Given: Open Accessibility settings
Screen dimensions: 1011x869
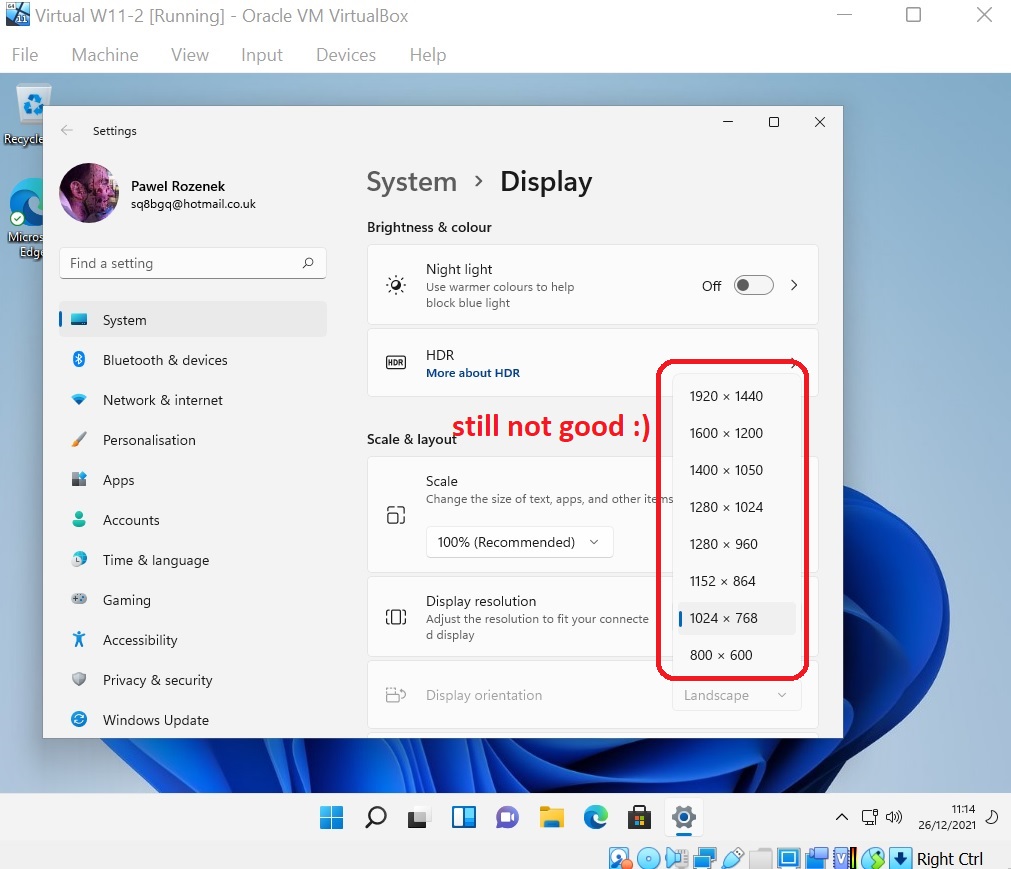Looking at the screenshot, I should coord(193,640).
